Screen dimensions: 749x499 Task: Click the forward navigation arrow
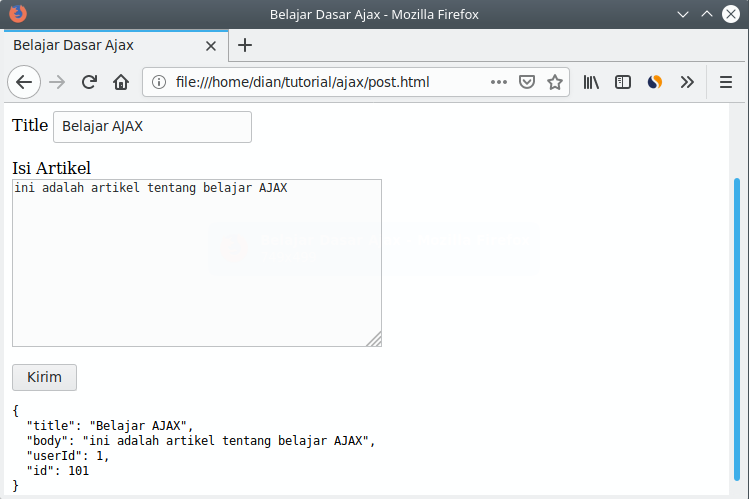(x=57, y=82)
